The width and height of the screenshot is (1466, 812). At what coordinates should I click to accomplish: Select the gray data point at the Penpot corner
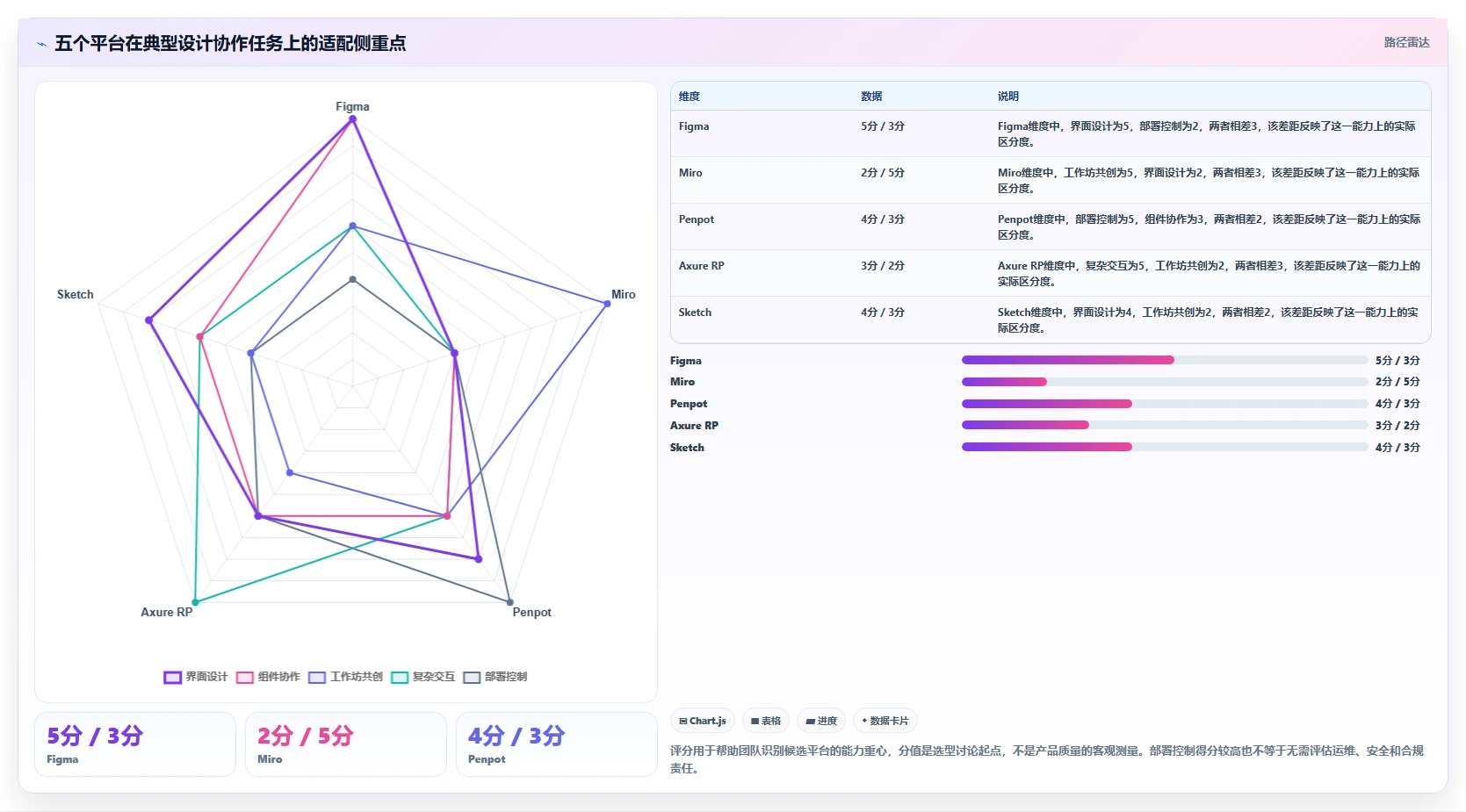509,602
